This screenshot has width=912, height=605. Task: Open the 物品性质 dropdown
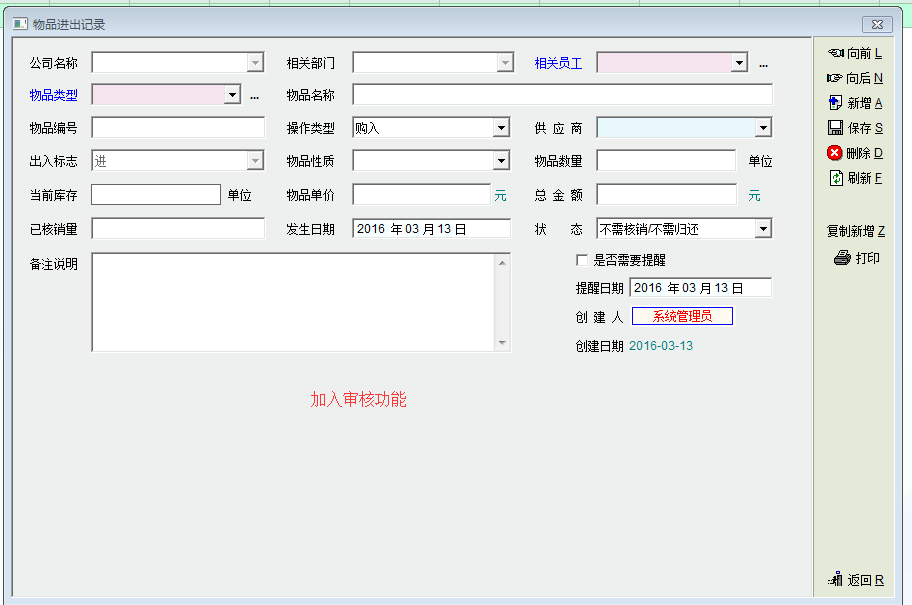click(x=501, y=161)
